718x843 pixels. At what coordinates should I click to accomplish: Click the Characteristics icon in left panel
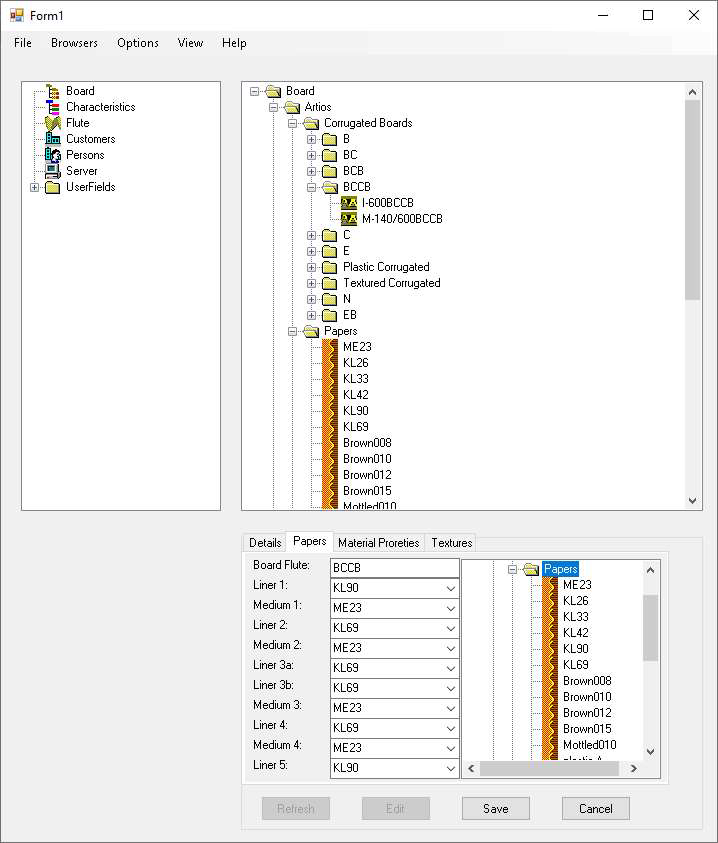[53, 107]
